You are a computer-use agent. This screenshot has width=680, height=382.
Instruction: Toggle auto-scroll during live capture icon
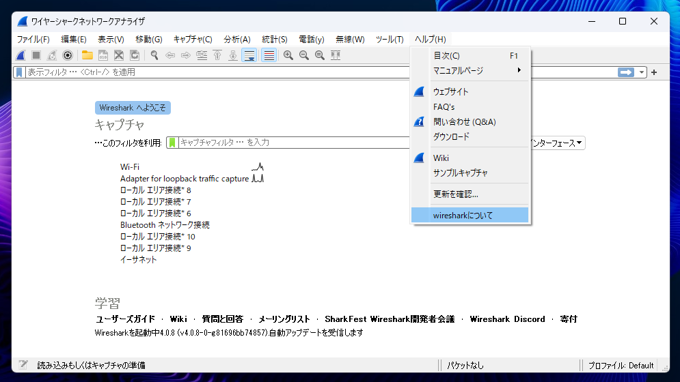point(250,56)
